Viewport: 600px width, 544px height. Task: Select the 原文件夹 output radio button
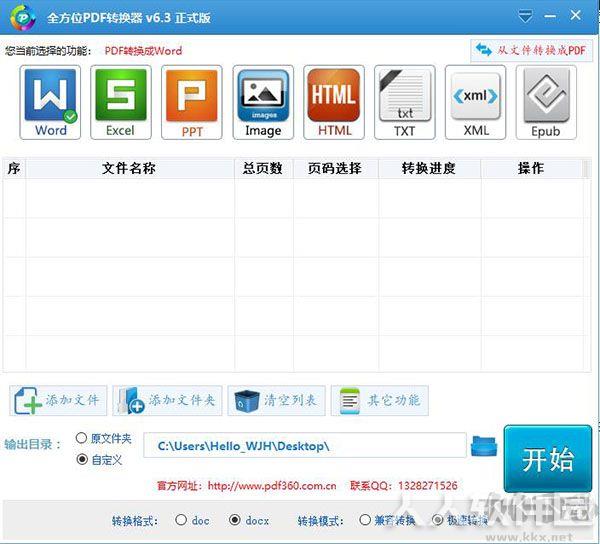(82, 438)
